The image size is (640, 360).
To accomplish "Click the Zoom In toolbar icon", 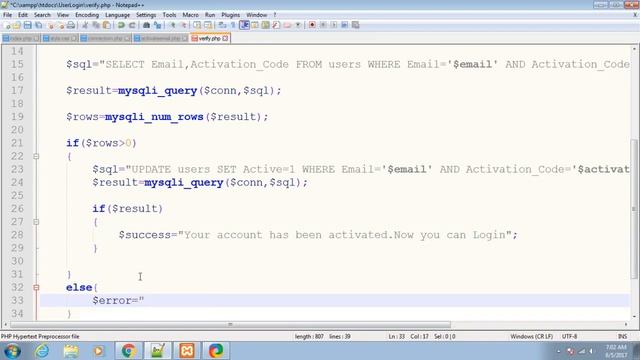I will coord(172,25).
